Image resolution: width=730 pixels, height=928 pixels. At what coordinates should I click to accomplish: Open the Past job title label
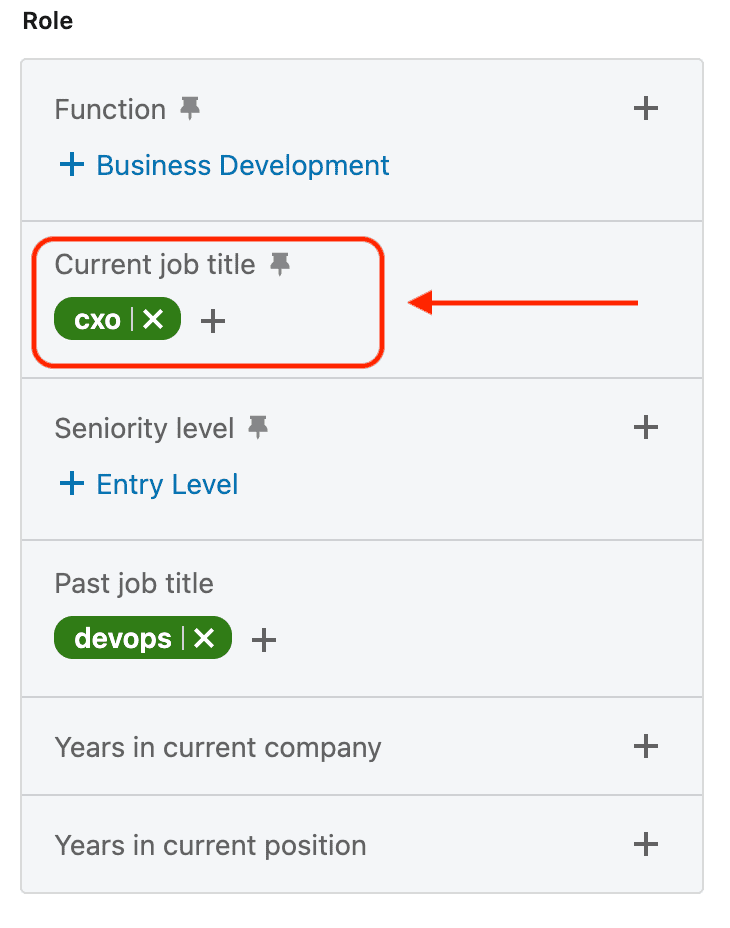(x=134, y=583)
